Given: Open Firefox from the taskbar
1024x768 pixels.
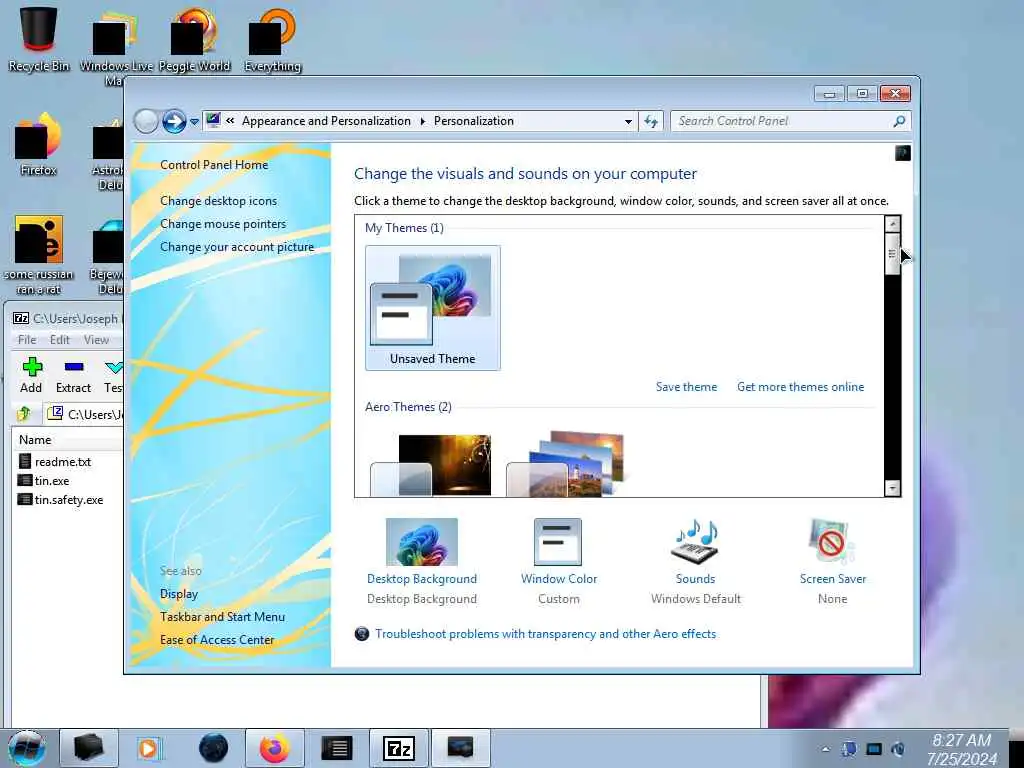Looking at the screenshot, I should (x=275, y=748).
